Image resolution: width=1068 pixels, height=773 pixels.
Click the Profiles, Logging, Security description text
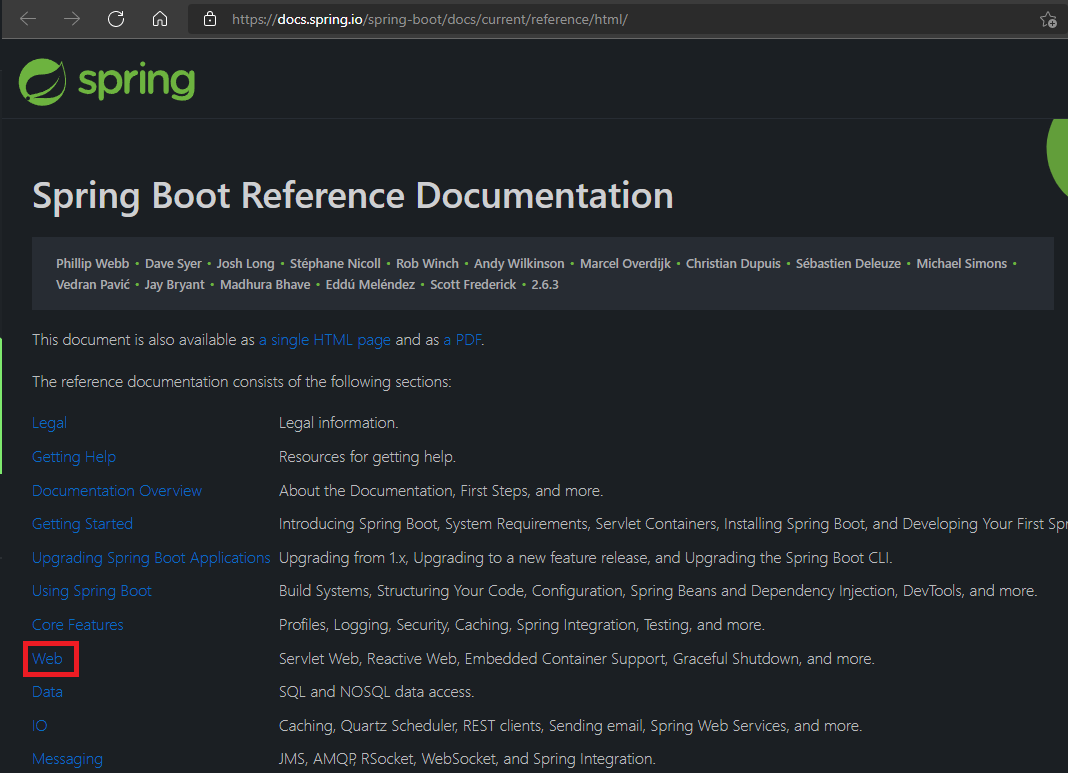[522, 625]
